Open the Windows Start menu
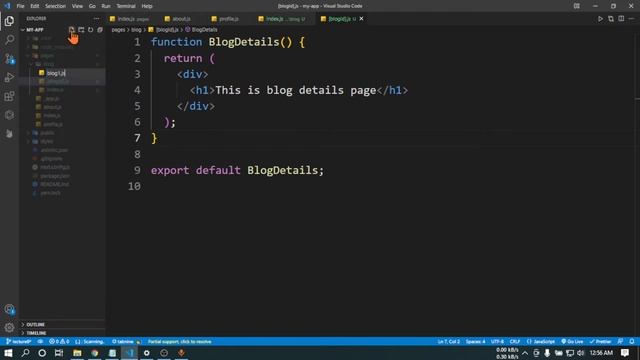 click(8, 353)
